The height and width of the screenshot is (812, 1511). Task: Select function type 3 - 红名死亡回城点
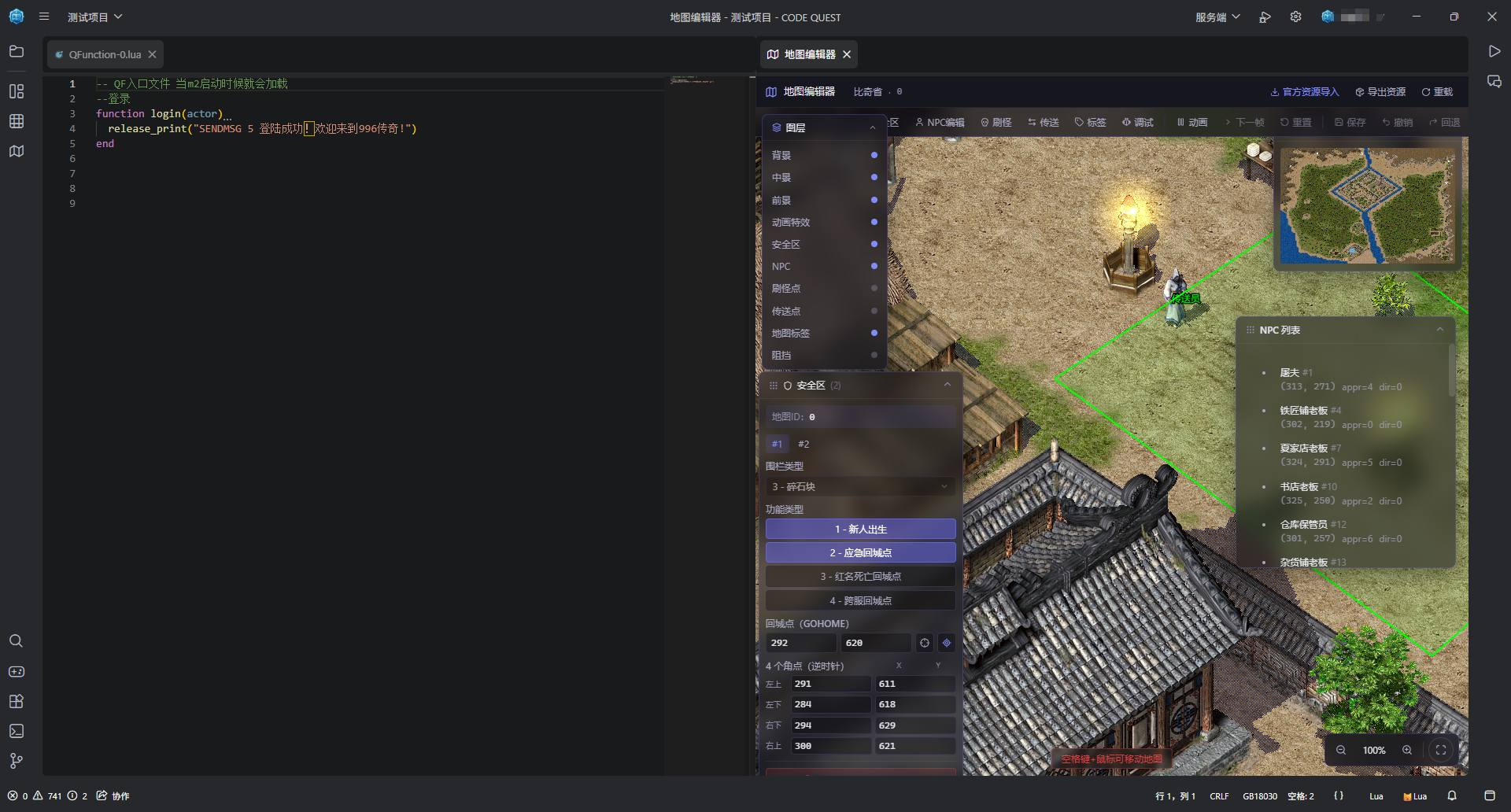click(x=860, y=577)
